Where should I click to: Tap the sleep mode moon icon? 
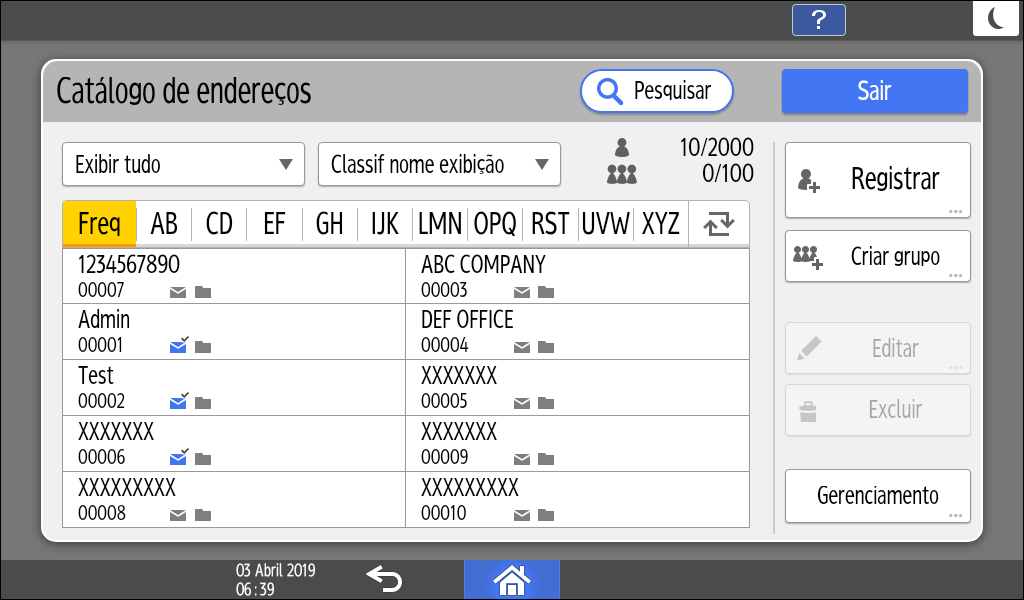[997, 19]
